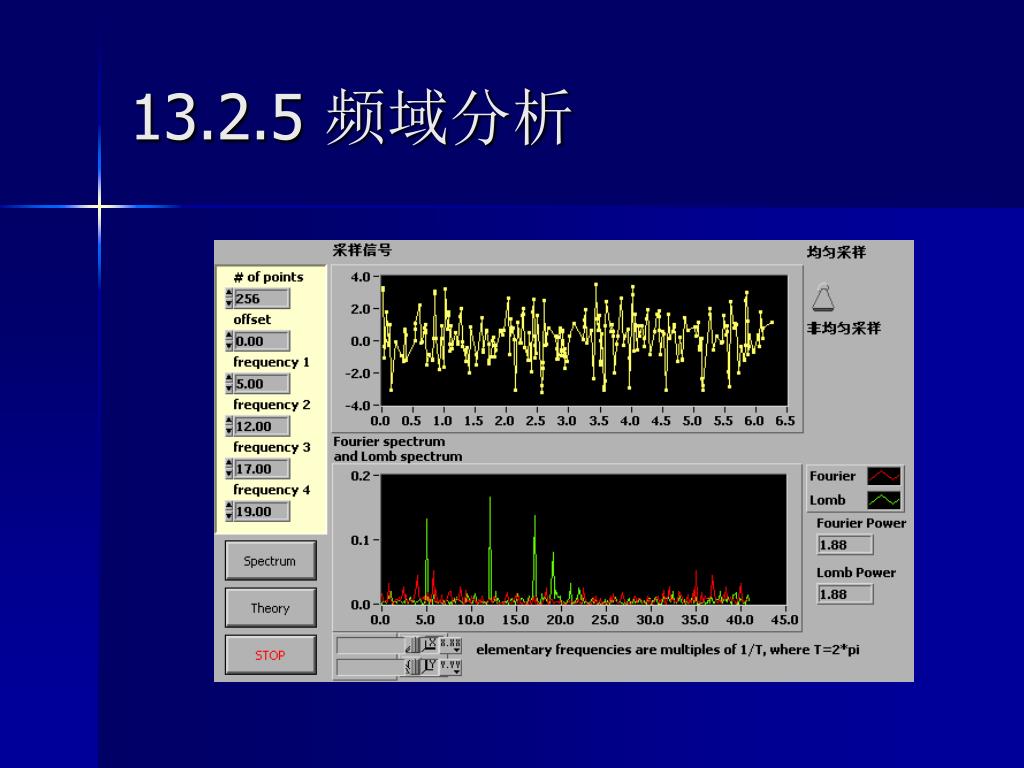The height and width of the screenshot is (768, 1024).
Task: Click the frequency 2 stepper arrows
Action: (229, 426)
